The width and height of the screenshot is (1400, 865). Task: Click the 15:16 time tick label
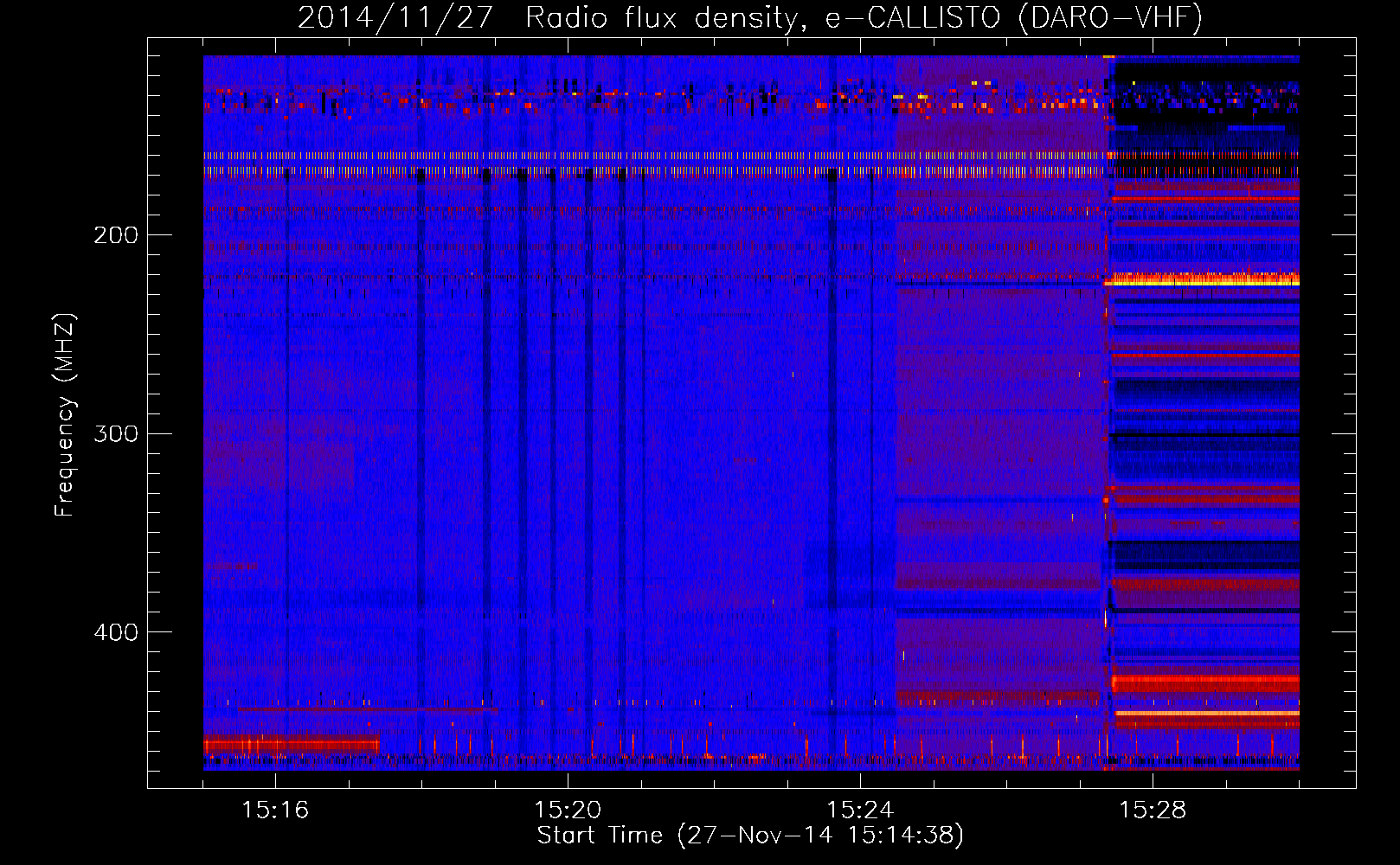tap(275, 811)
